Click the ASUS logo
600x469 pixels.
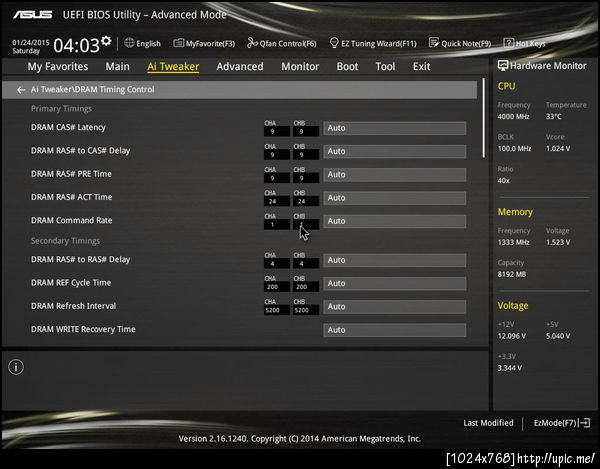point(33,15)
